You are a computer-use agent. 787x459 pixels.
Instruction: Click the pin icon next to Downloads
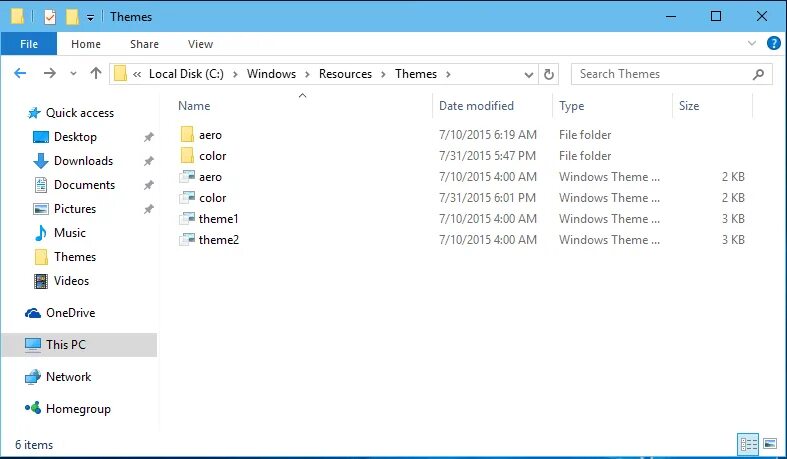(x=149, y=161)
